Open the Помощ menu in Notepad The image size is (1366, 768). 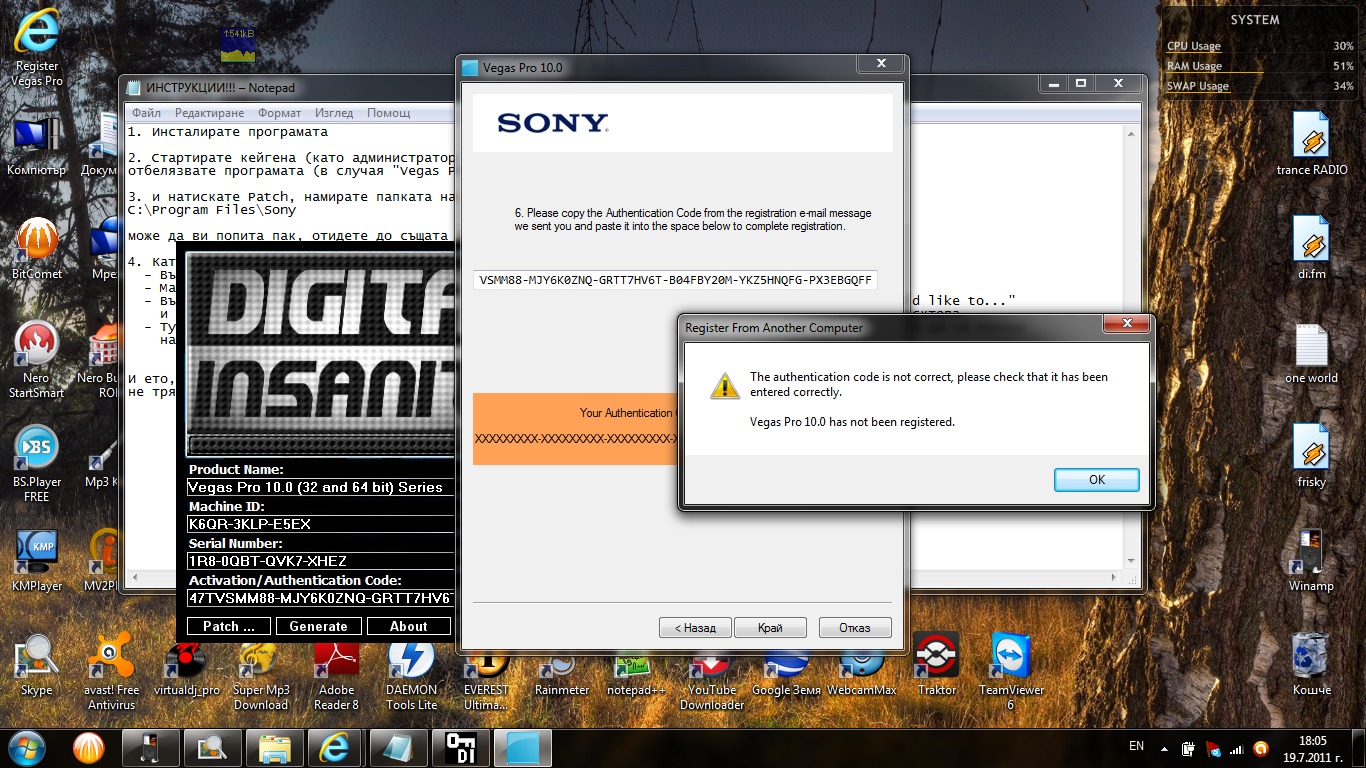(x=388, y=113)
